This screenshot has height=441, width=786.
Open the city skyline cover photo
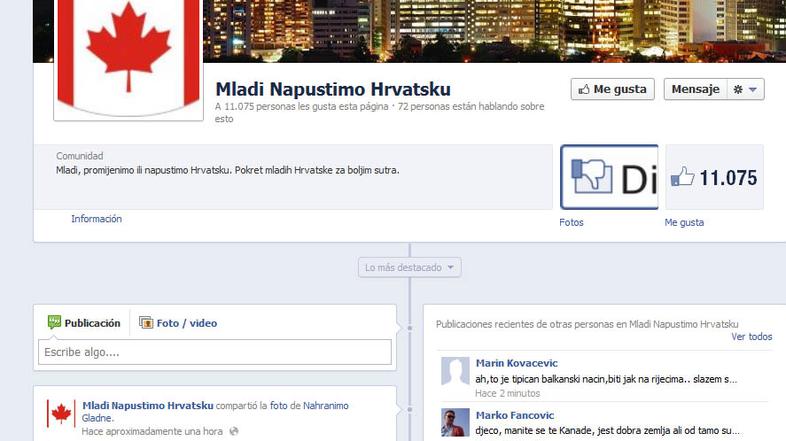pyautogui.click(x=494, y=31)
